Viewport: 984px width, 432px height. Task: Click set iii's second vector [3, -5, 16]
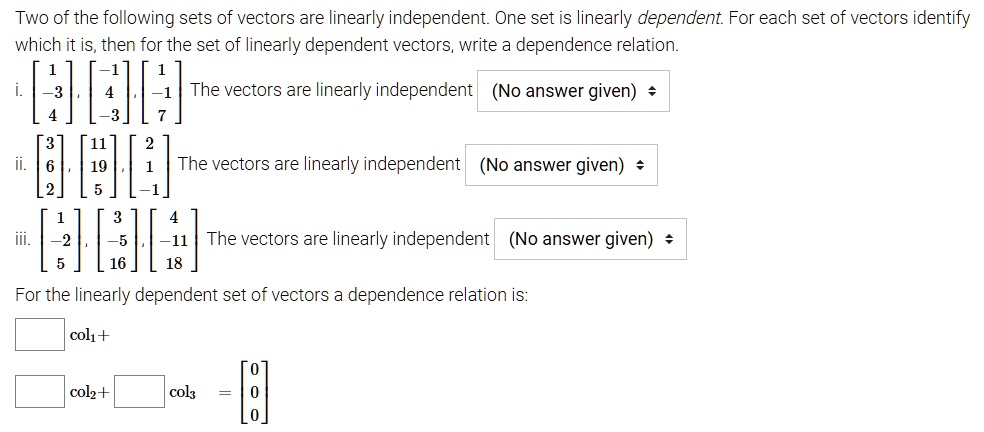[x=117, y=239]
